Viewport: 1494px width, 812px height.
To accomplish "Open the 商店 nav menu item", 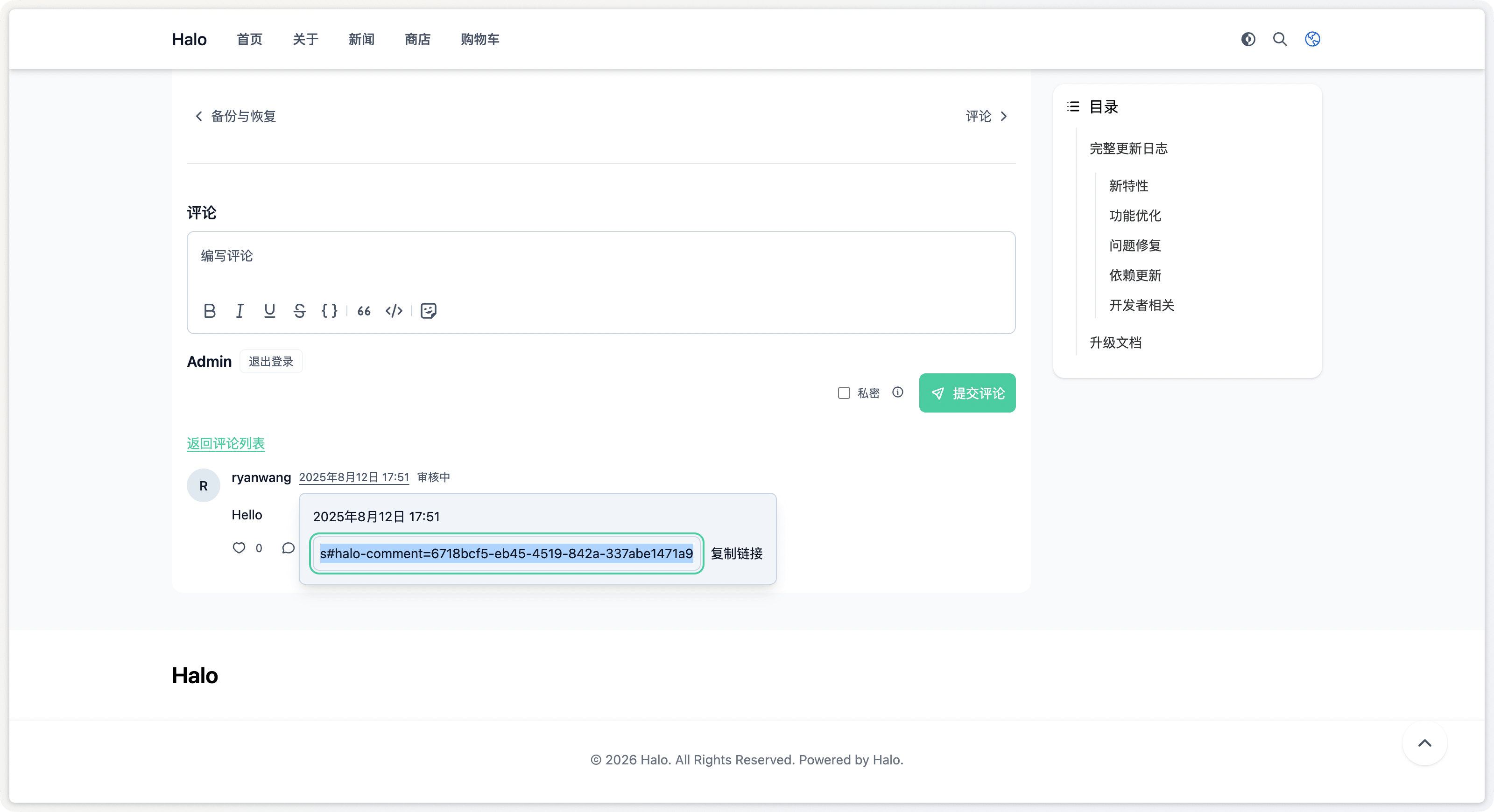I will pyautogui.click(x=417, y=39).
